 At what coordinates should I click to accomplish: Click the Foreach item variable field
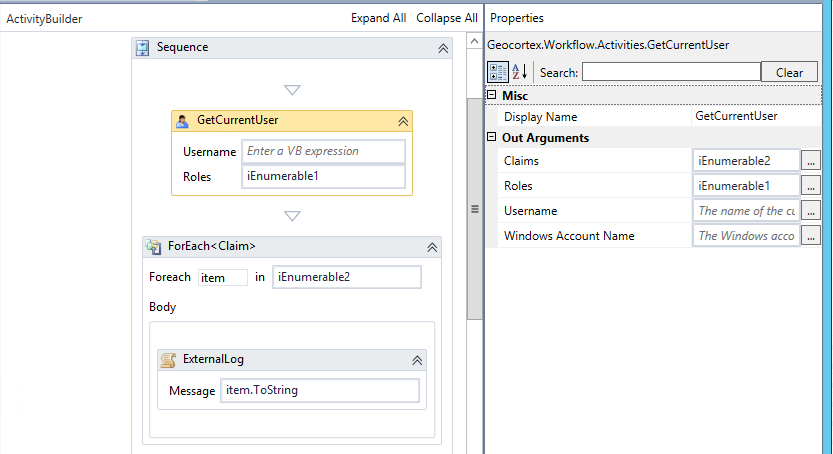point(223,277)
